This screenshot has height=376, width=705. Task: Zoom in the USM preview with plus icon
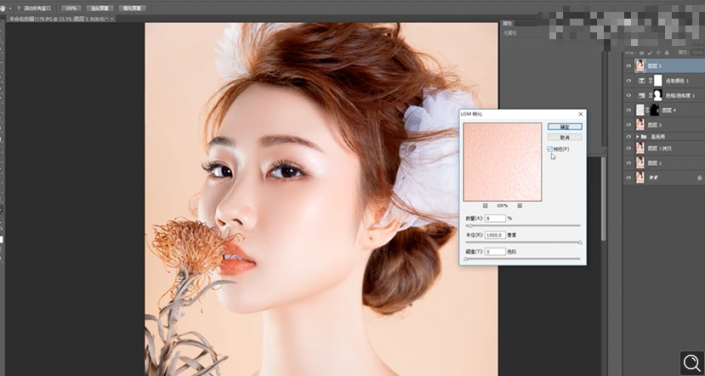(519, 206)
